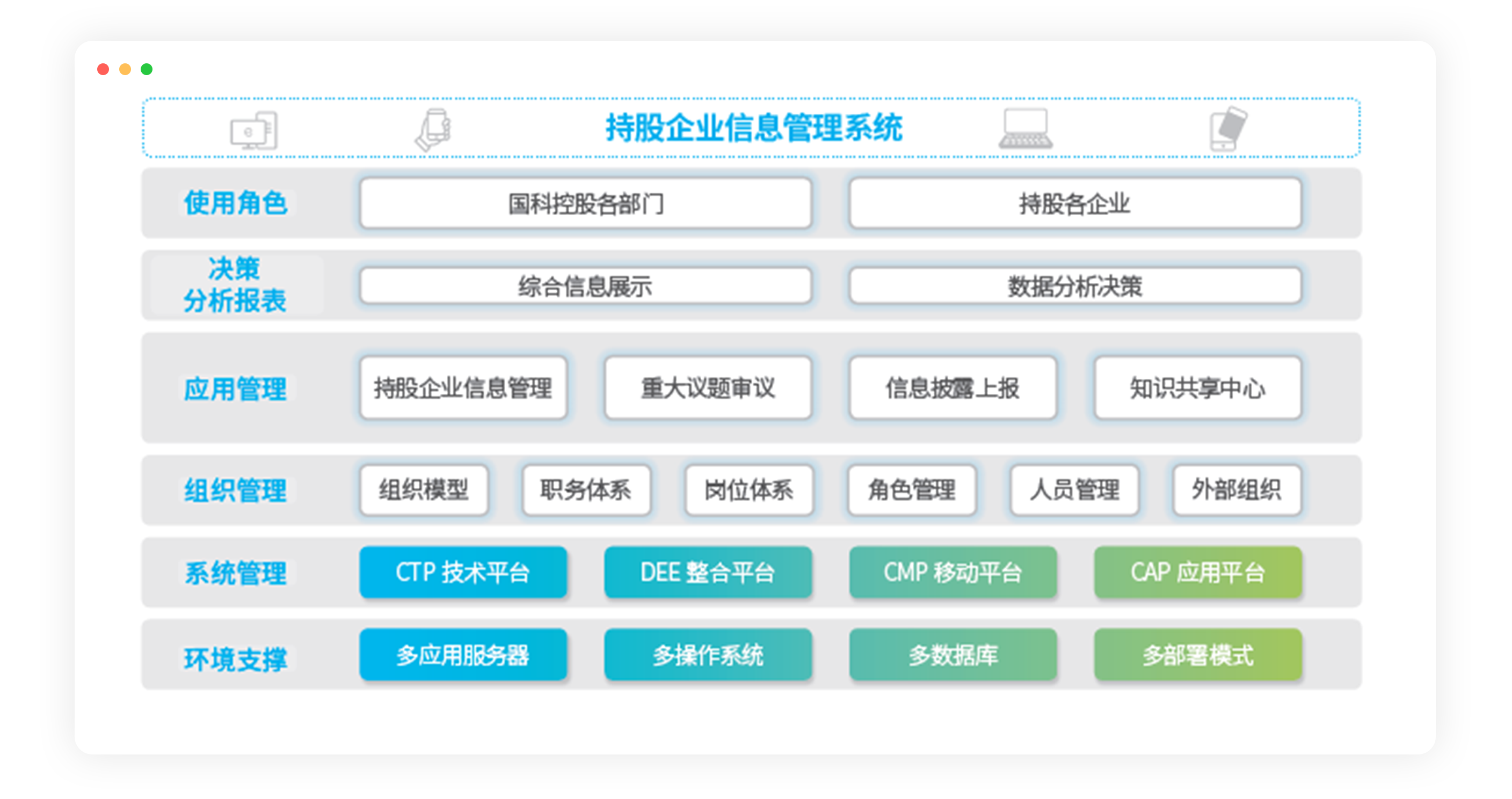Click the CTP 技术平台 button
This screenshot has width=1512, height=799.
tap(462, 572)
